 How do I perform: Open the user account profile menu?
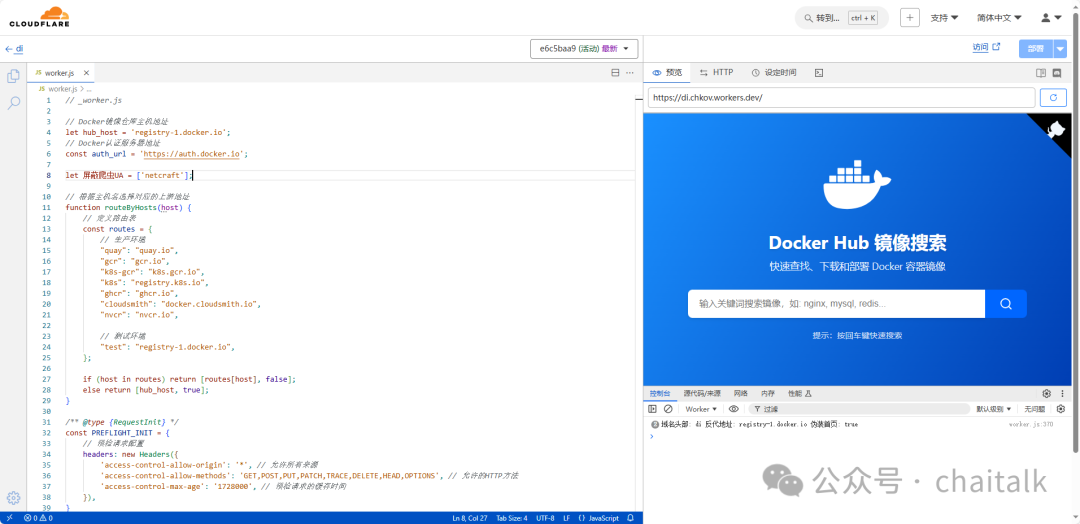pos(1051,18)
